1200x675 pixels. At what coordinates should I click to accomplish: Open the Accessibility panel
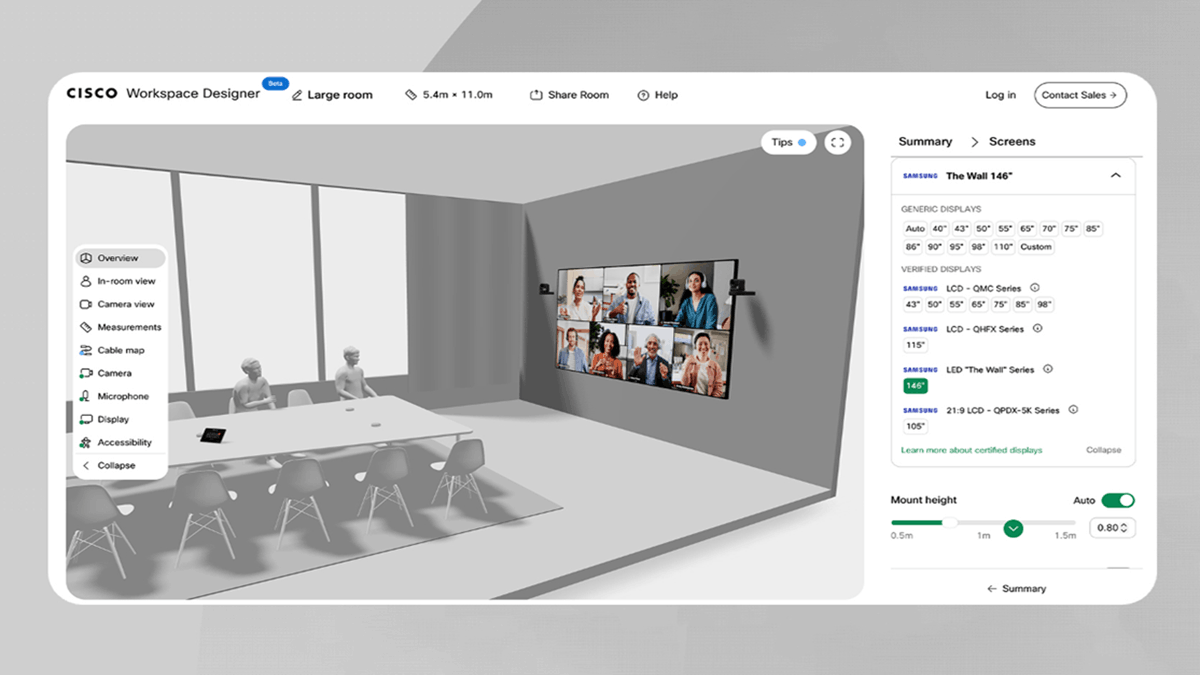click(x=123, y=442)
